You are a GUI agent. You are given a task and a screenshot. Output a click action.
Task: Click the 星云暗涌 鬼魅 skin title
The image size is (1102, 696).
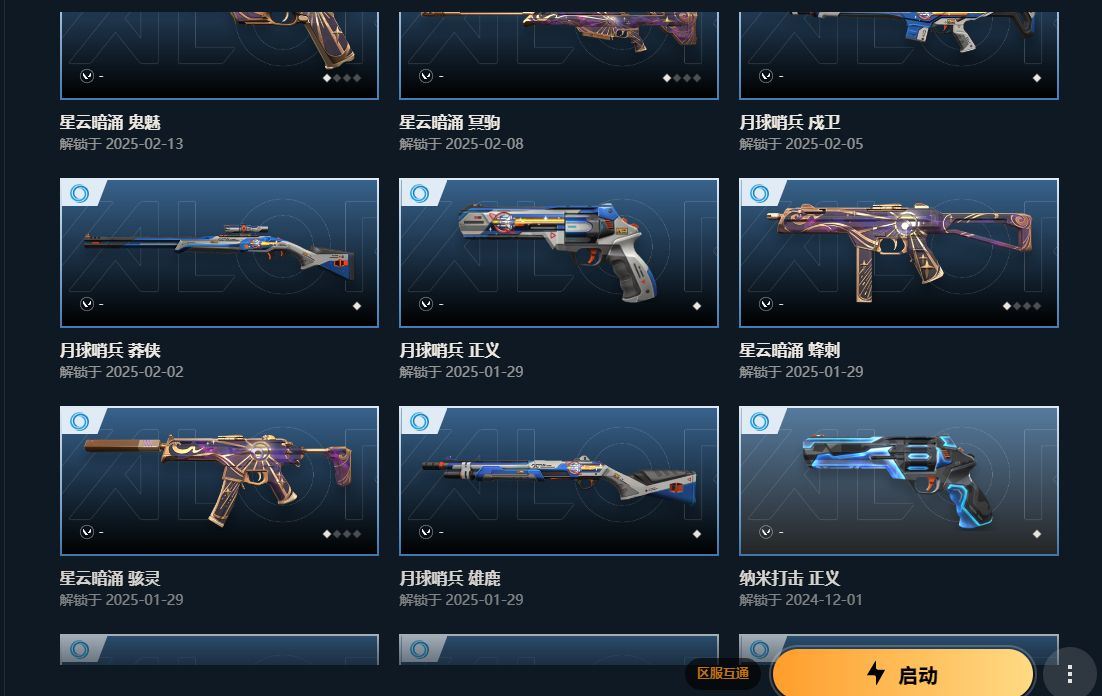click(110, 122)
